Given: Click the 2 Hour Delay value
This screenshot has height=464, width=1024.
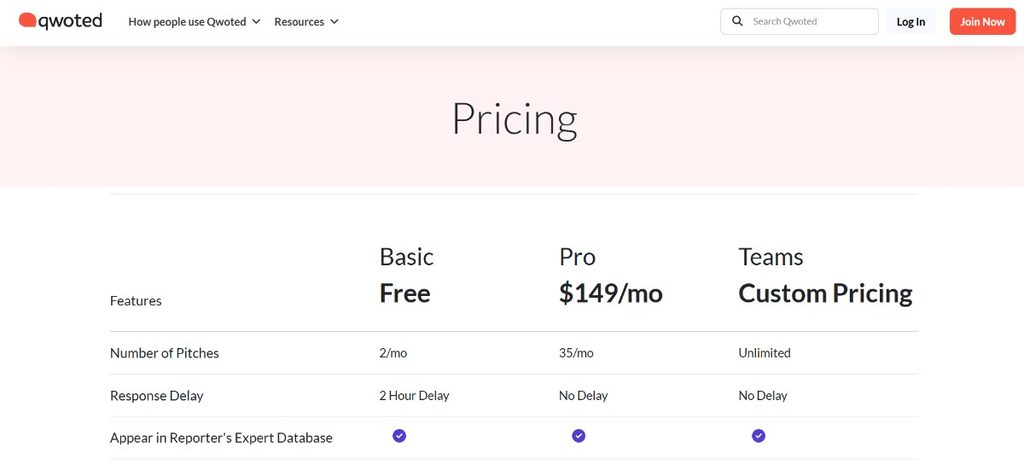Looking at the screenshot, I should tap(414, 395).
